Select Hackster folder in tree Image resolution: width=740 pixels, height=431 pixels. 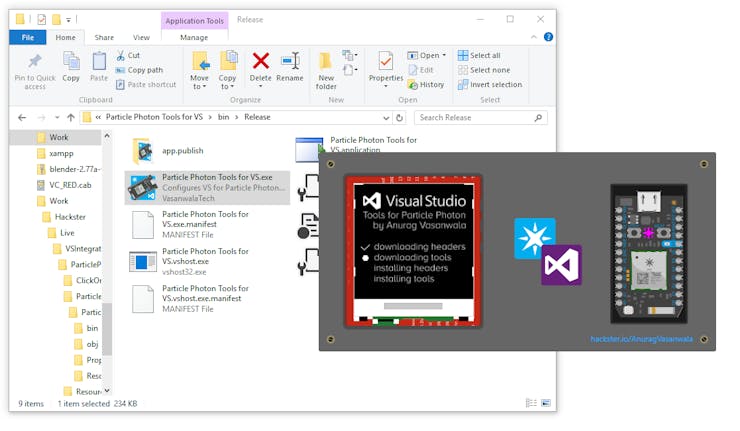coord(65,217)
